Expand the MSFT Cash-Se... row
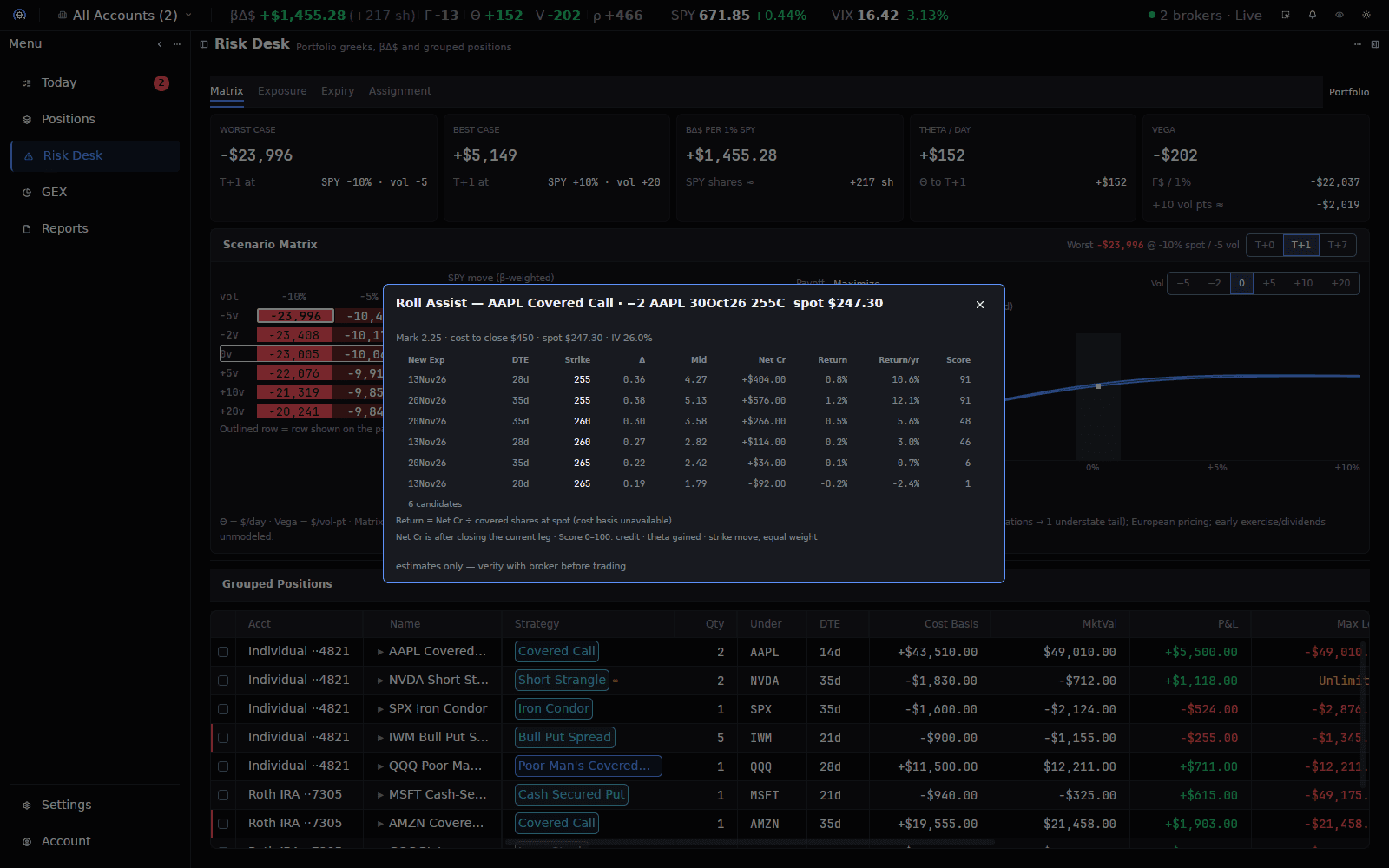This screenshot has width=1389, height=868. click(380, 795)
